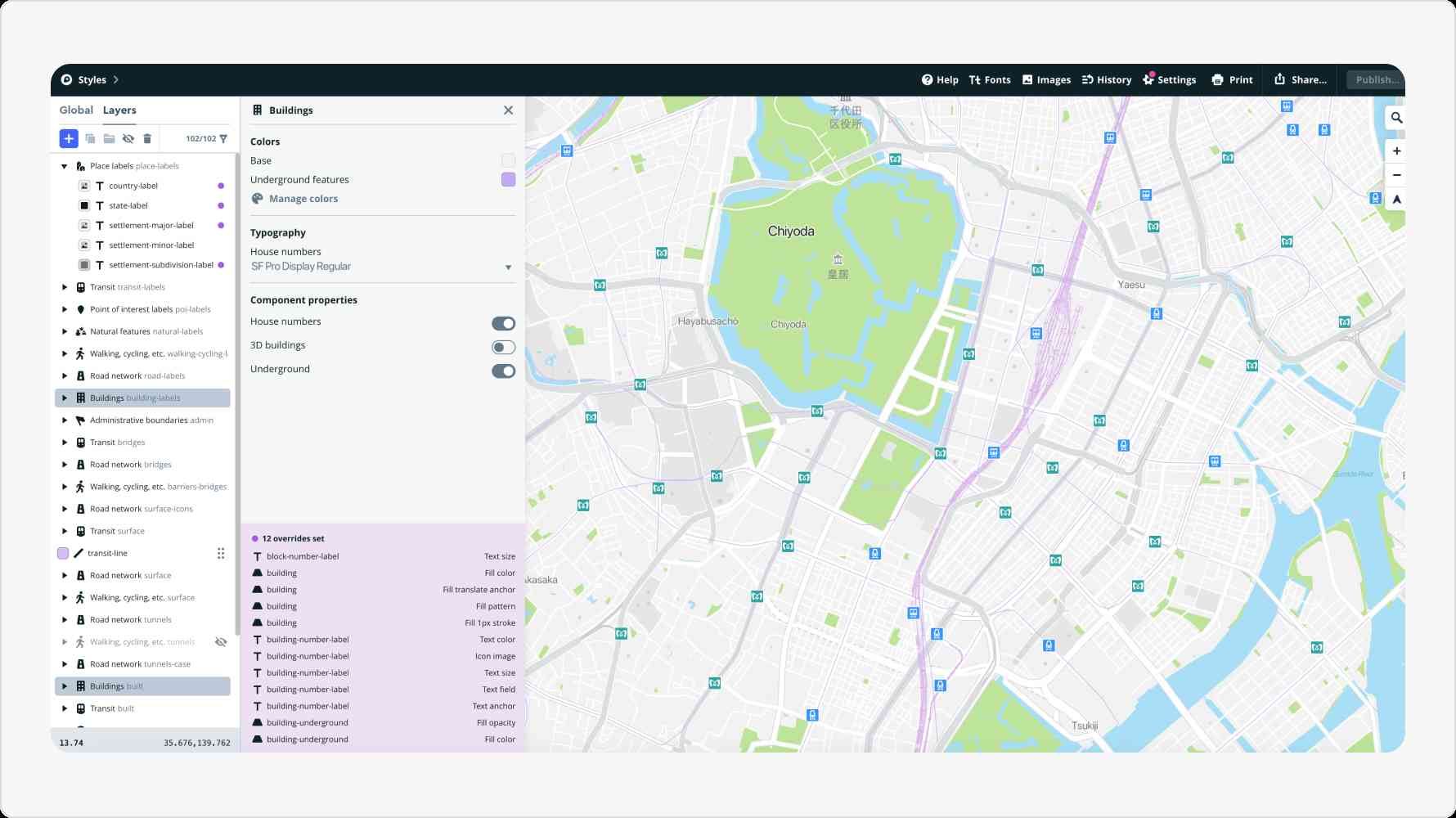Expand the Transit transit-labels group
This screenshot has width=1456, height=818.
pyautogui.click(x=65, y=287)
